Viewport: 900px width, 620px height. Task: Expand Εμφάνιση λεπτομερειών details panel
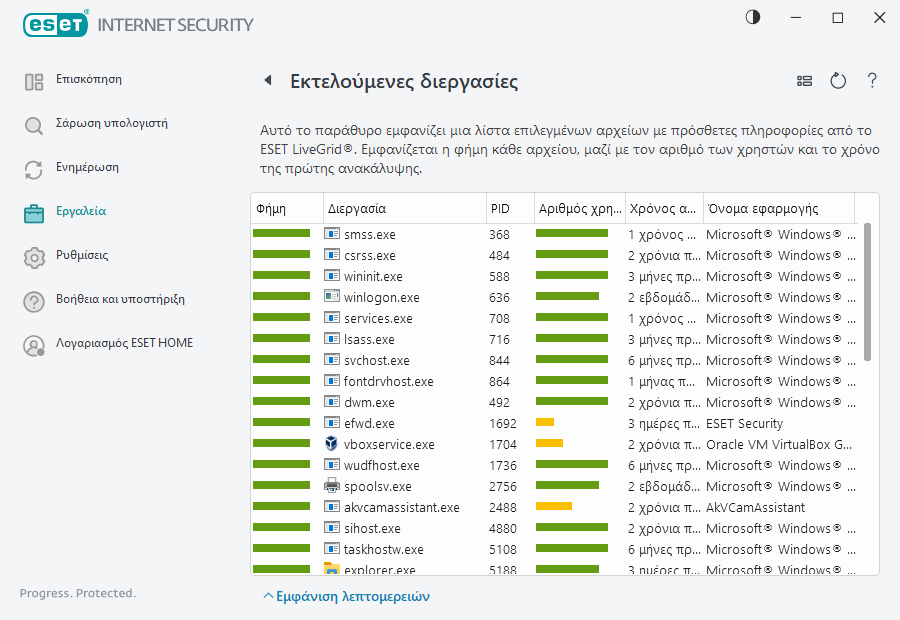[346, 596]
